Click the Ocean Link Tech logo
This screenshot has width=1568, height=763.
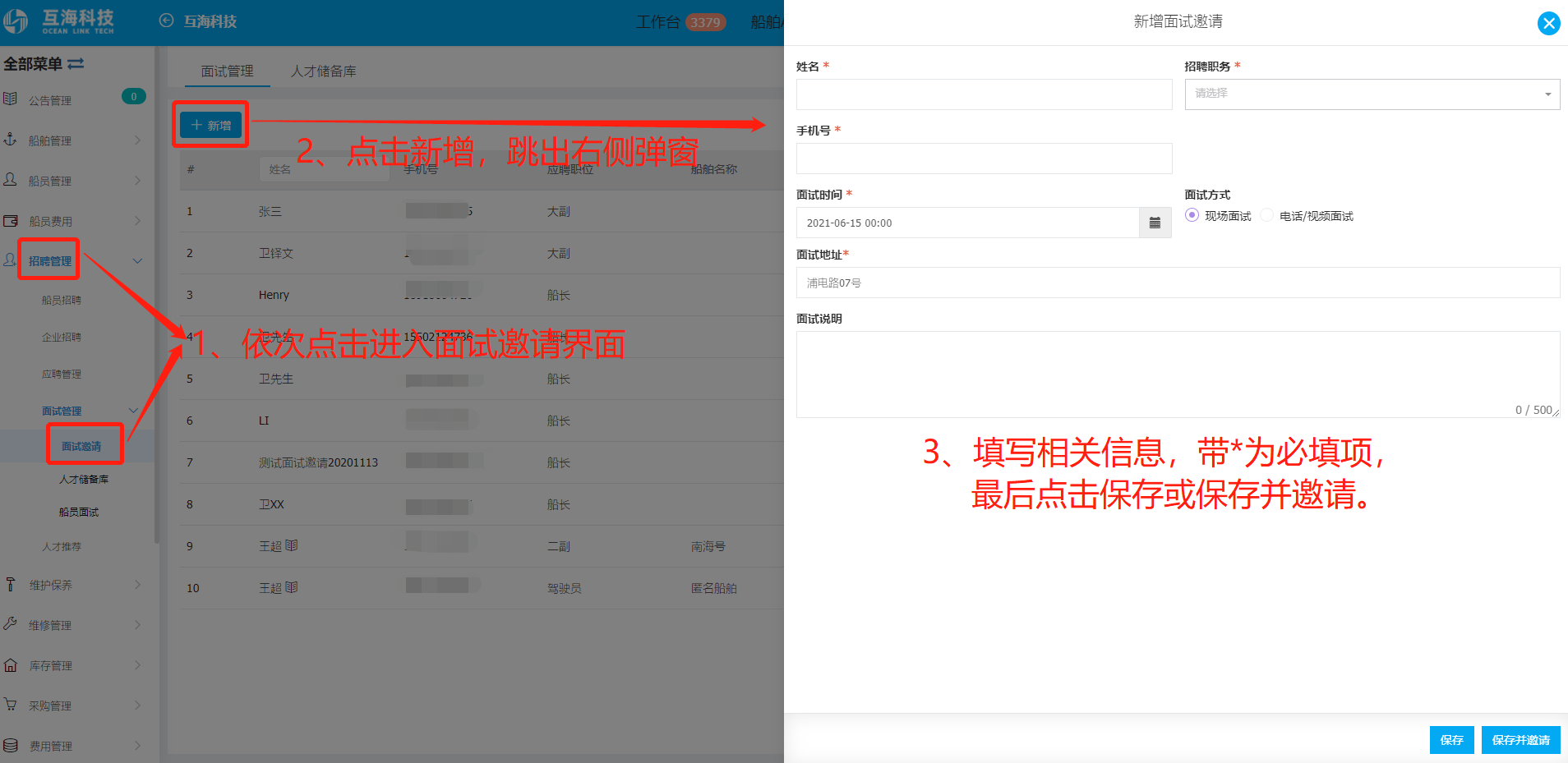[58, 21]
